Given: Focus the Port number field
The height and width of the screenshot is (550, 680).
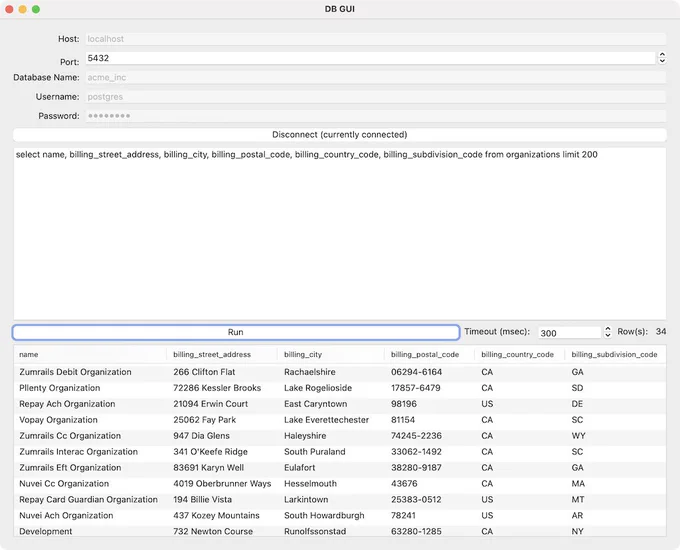Looking at the screenshot, I should (371, 58).
